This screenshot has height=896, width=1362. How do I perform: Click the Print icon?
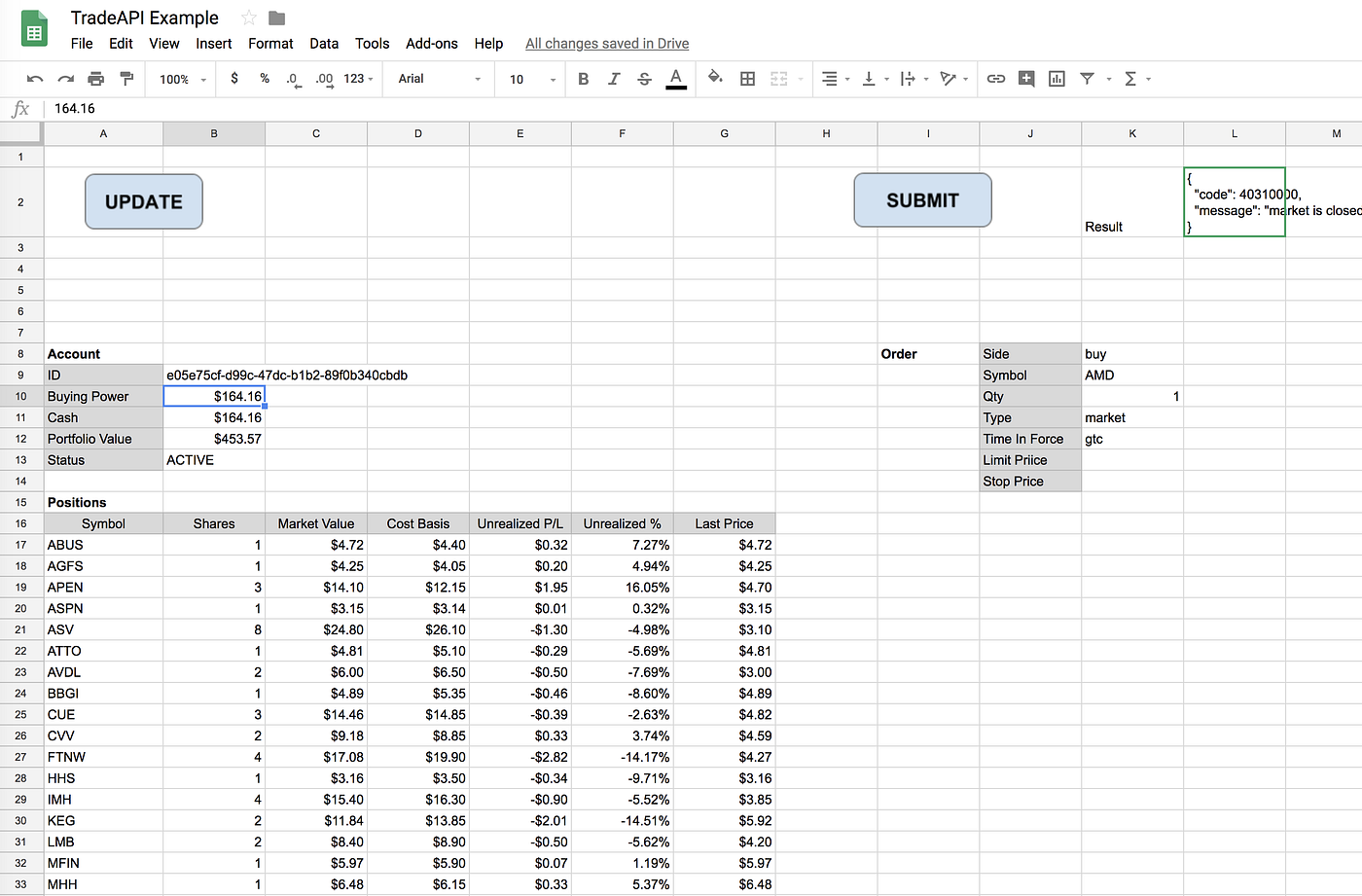point(95,79)
